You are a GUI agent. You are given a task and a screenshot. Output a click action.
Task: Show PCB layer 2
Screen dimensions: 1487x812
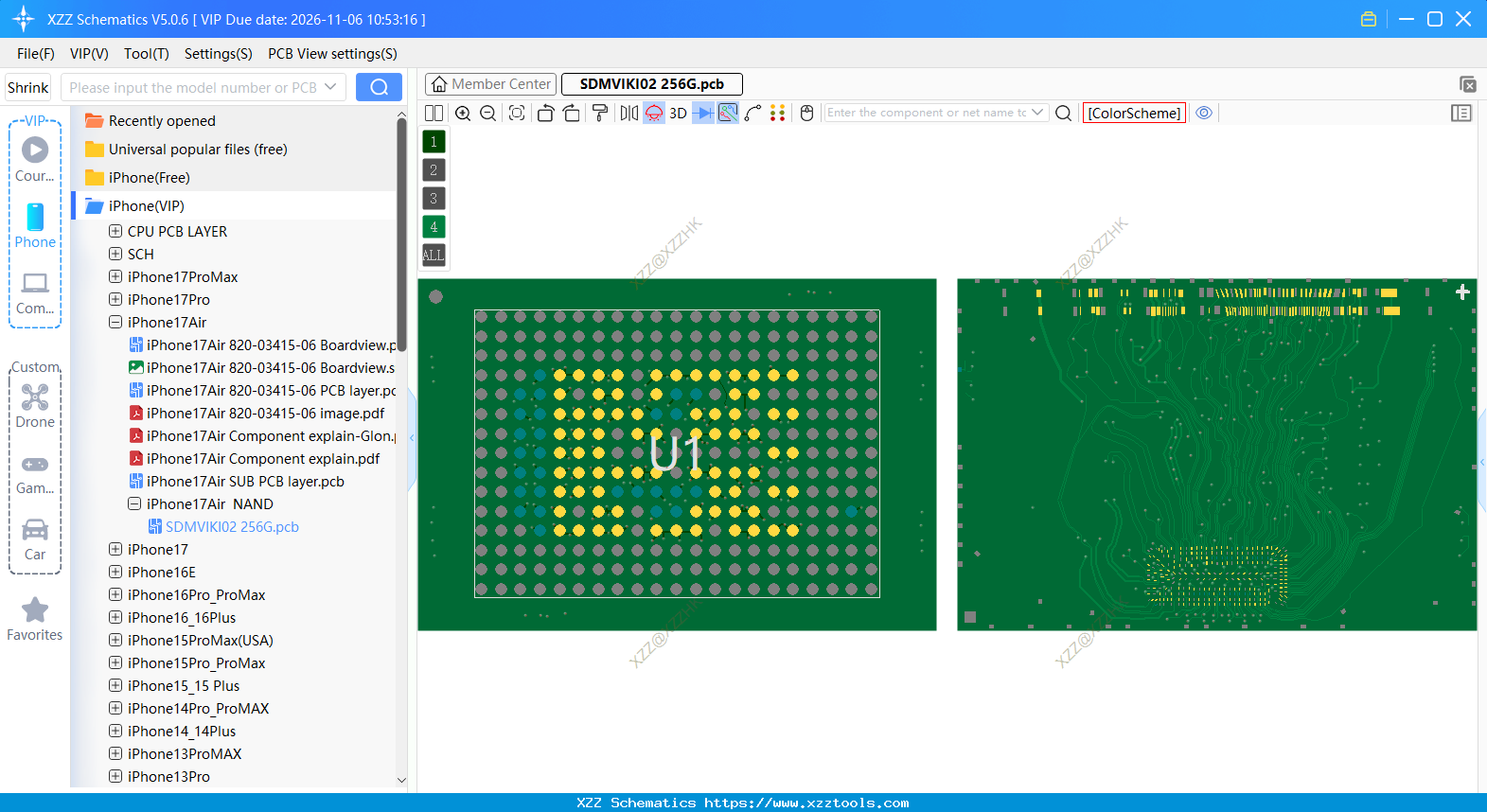tap(434, 170)
